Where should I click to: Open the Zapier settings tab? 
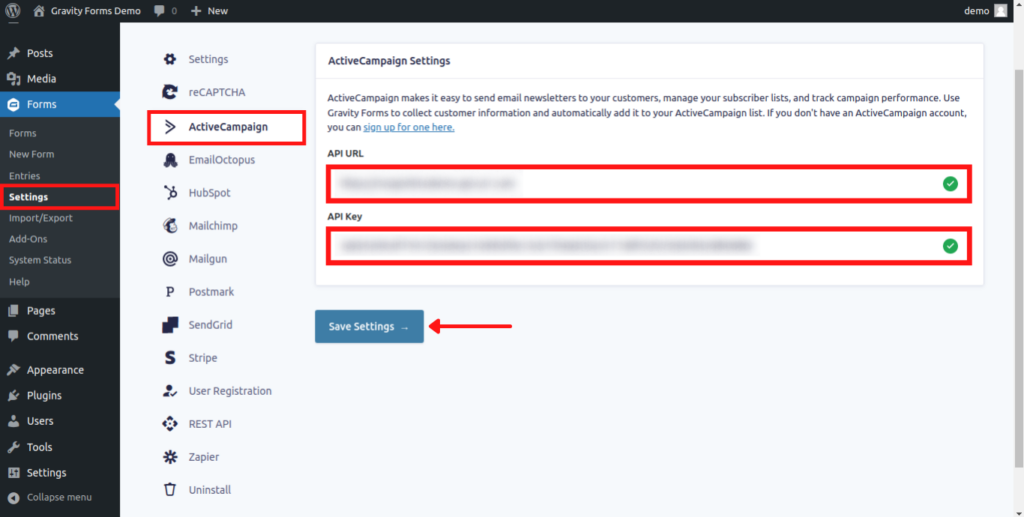point(204,457)
